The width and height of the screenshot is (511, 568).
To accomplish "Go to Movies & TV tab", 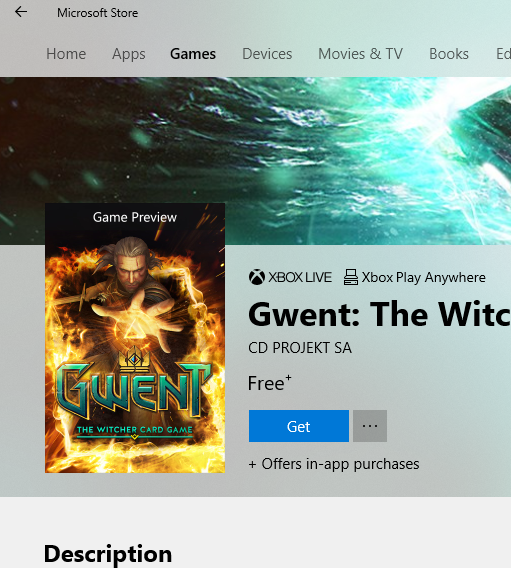I will coord(360,54).
